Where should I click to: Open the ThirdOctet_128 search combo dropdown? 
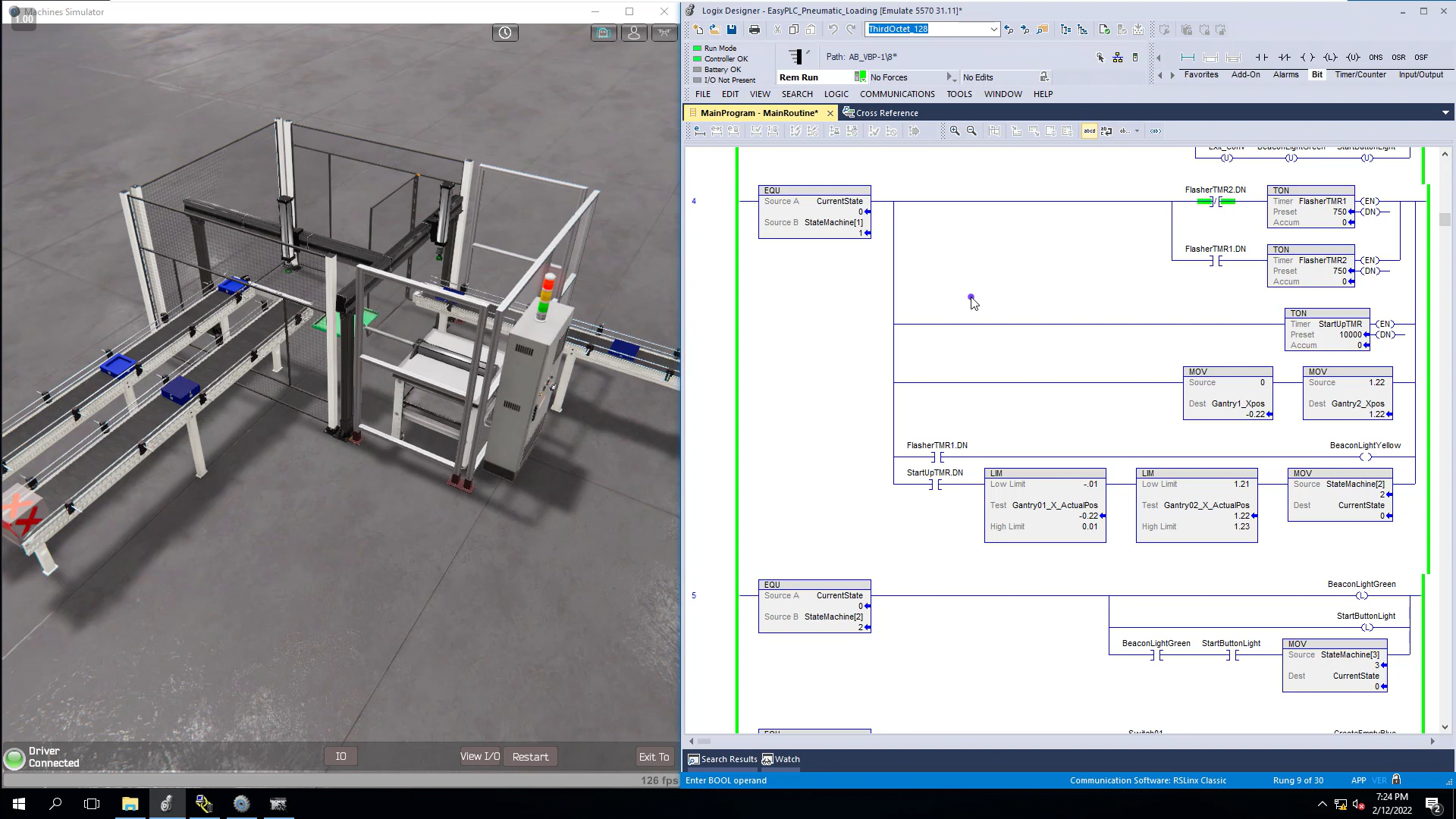993,30
